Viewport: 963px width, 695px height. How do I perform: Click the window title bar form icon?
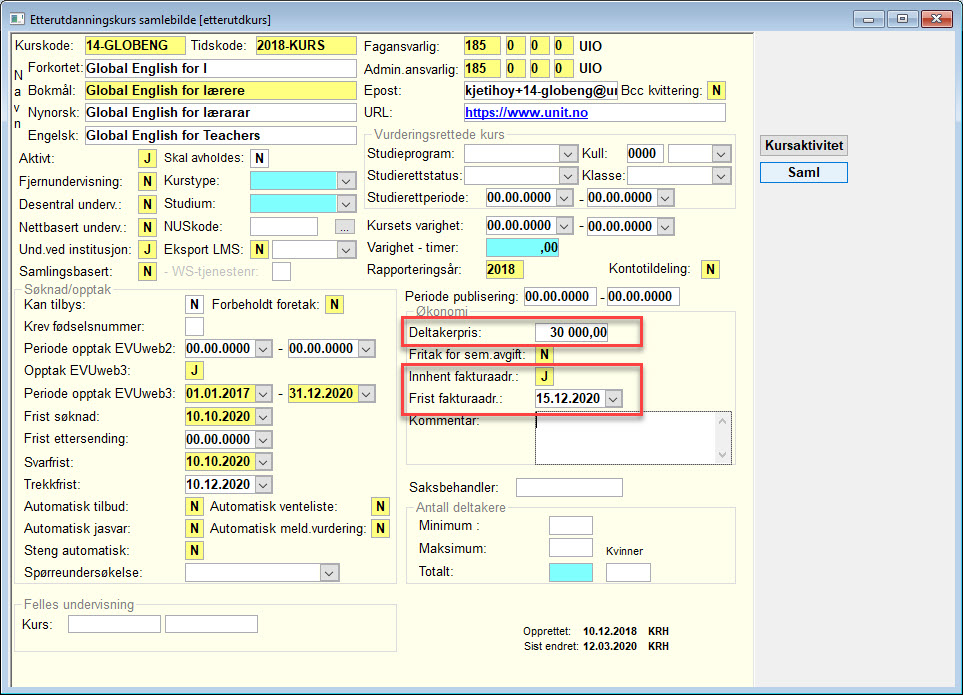pyautogui.click(x=17, y=19)
